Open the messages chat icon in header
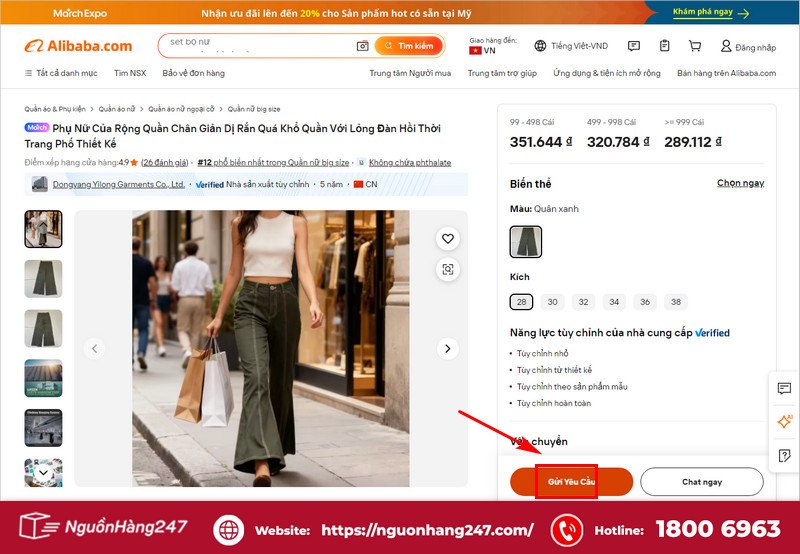The width and height of the screenshot is (800, 554). click(634, 46)
